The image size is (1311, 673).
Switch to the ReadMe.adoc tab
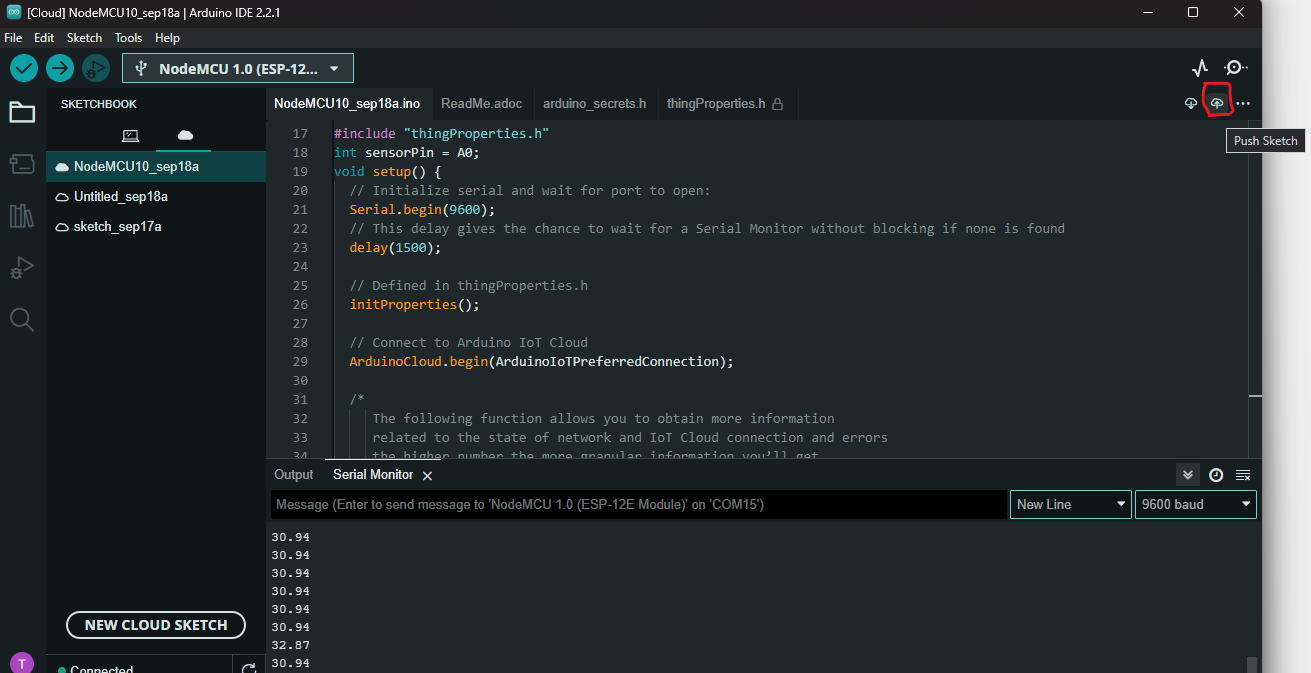point(480,104)
